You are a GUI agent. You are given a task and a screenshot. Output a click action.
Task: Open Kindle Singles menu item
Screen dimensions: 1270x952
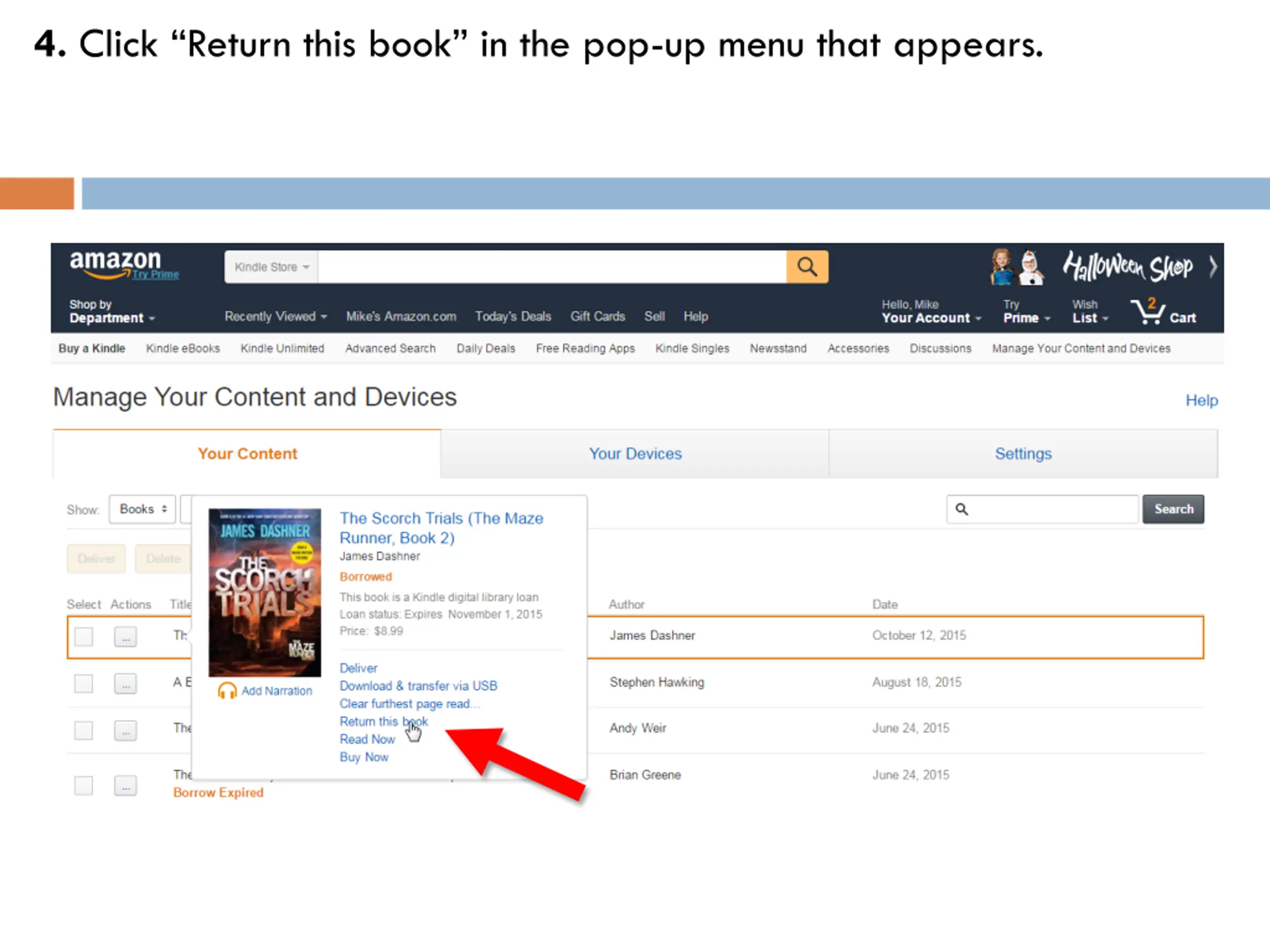[x=692, y=348]
